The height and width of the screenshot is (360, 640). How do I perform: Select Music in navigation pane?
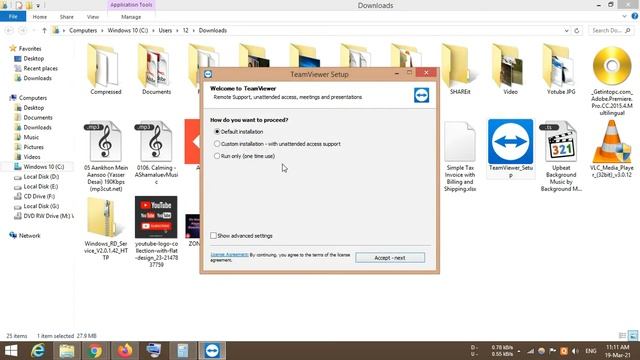(31, 137)
